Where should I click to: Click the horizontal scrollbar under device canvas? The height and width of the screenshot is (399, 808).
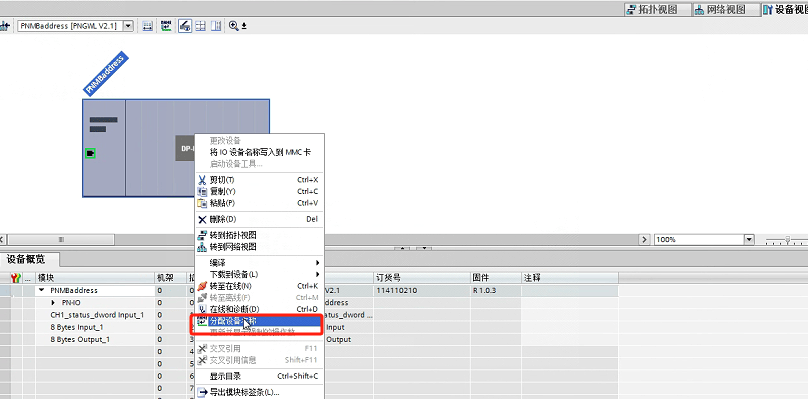(61, 240)
